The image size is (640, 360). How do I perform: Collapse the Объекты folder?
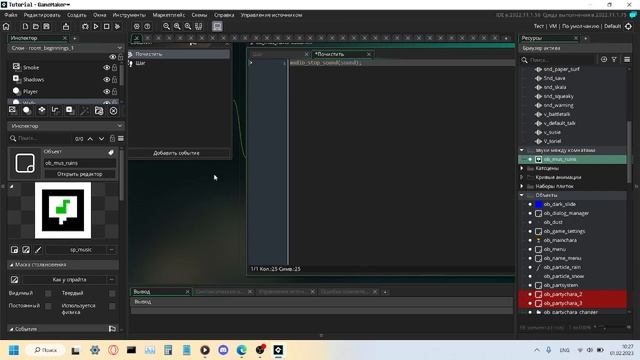522,195
